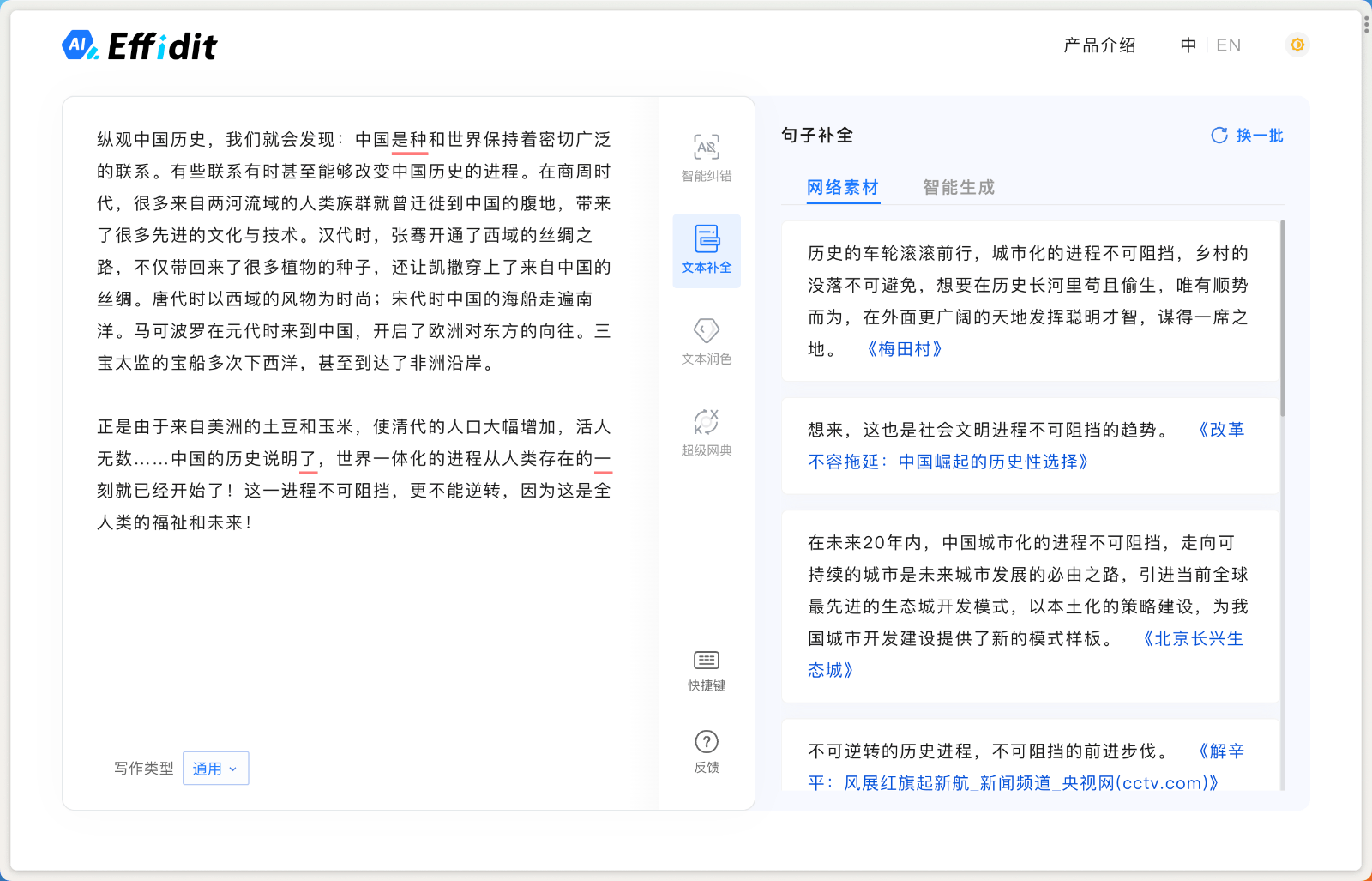The width and height of the screenshot is (1372, 881).
Task: Select the suggestion starting 历史的车轮滚滚前行
Action: pos(1030,301)
